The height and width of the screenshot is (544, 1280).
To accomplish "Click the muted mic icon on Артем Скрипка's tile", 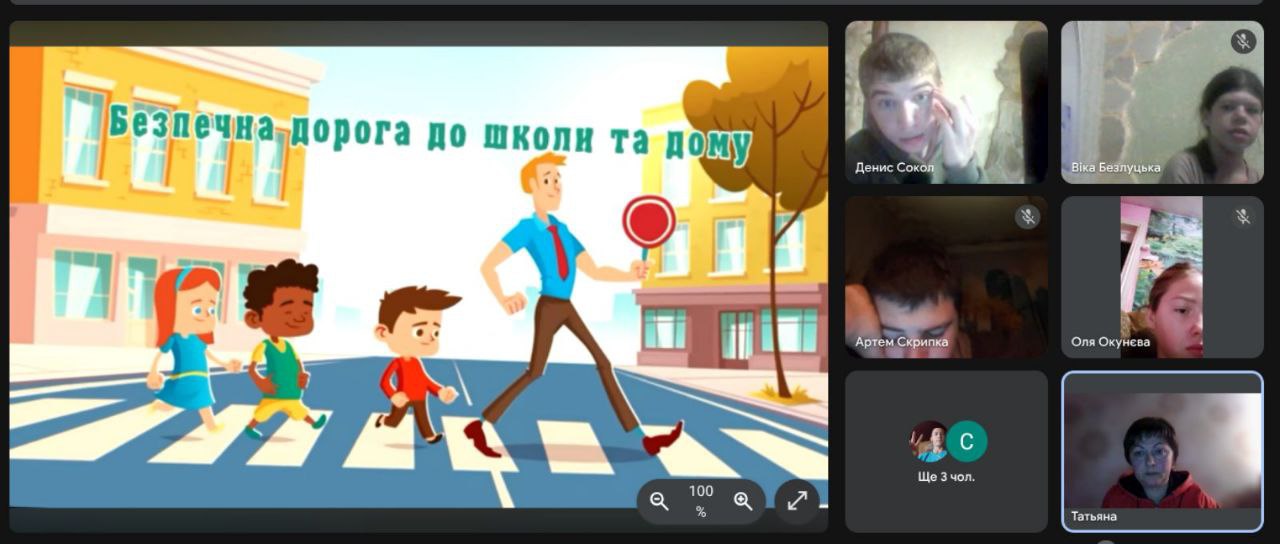I will tap(1026, 216).
